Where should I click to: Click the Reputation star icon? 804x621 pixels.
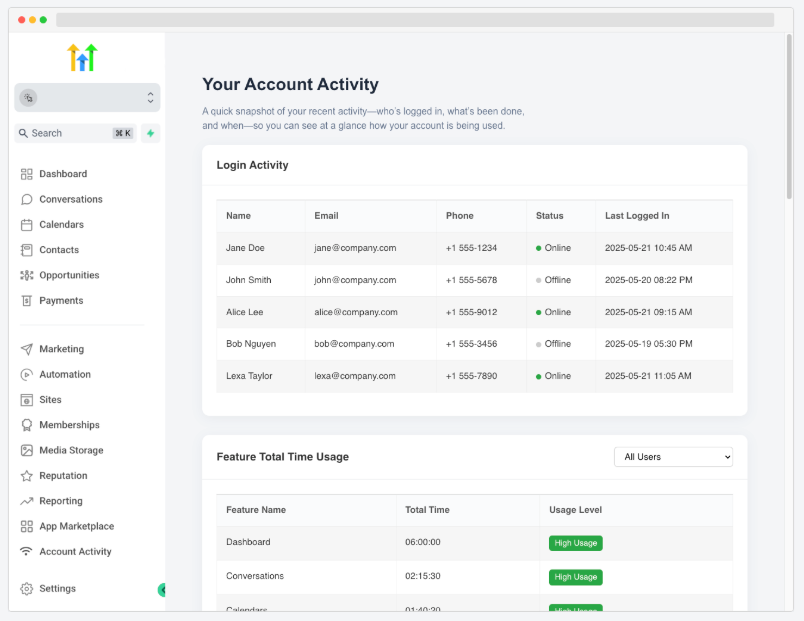27,476
